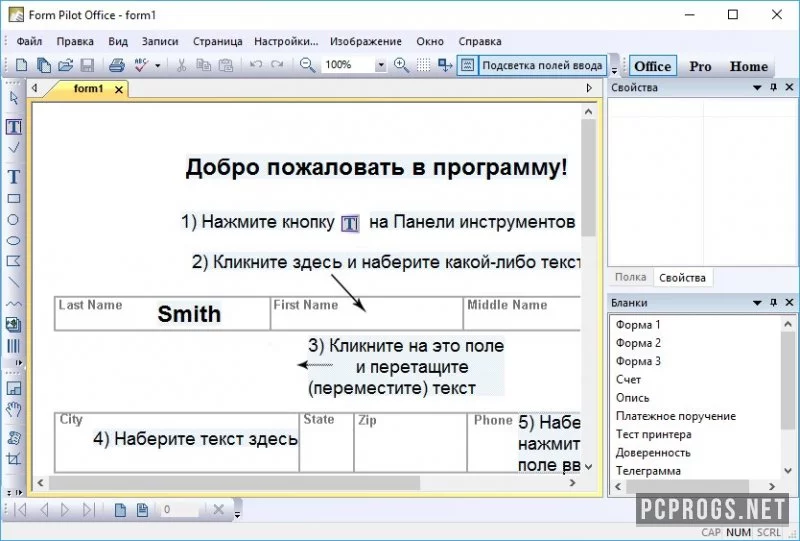800x541 pixels.
Task: Cut selection with the scissors icon
Action: [181, 65]
